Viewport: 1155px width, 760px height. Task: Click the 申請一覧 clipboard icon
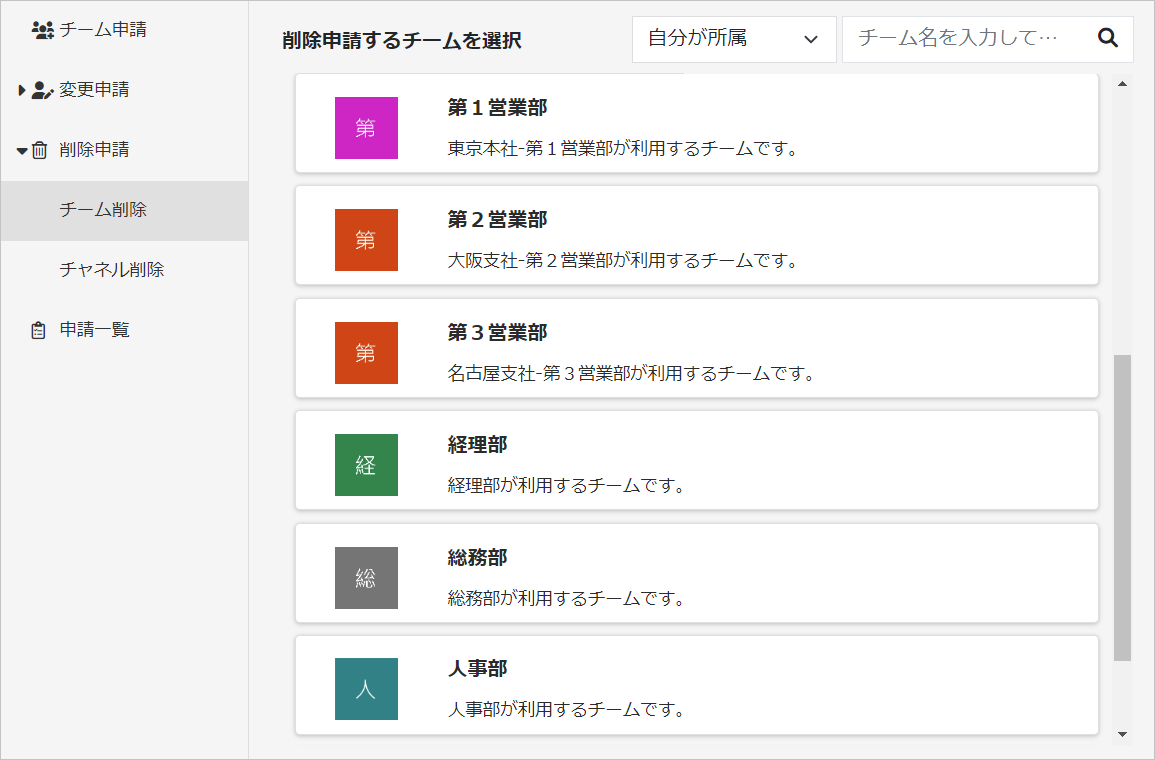[x=40, y=329]
